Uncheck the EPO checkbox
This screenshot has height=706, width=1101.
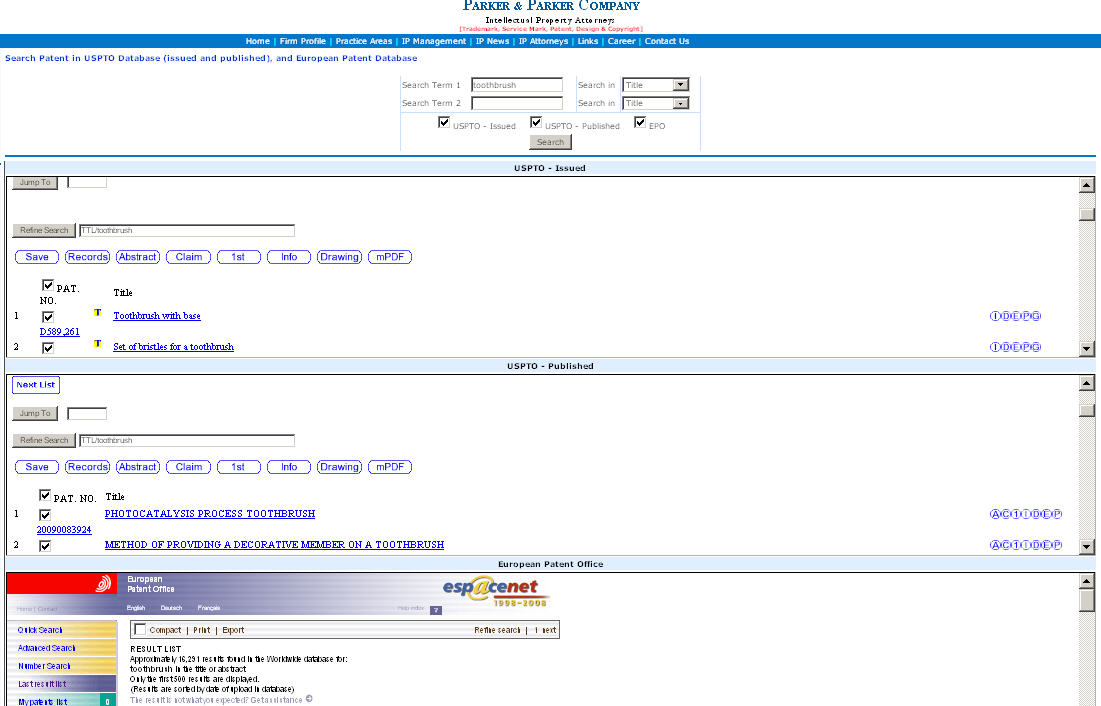click(640, 122)
